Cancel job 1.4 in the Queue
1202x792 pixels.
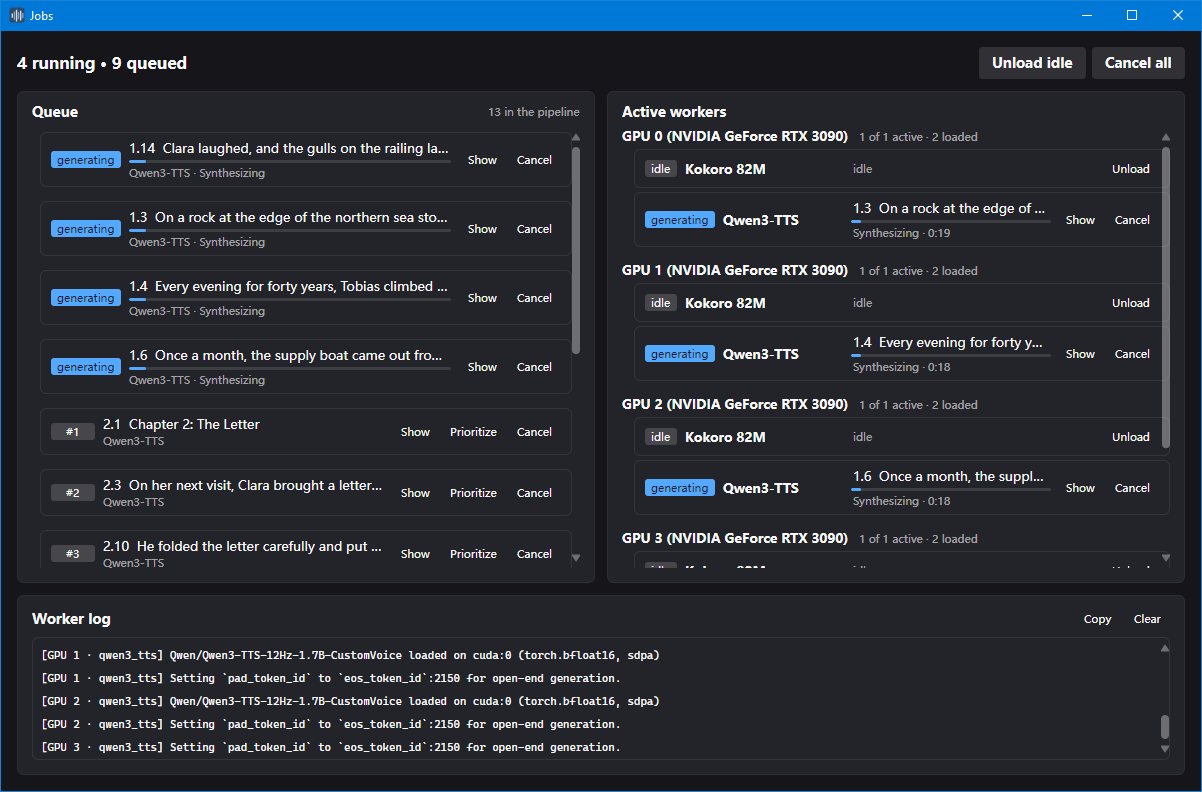pyautogui.click(x=534, y=298)
